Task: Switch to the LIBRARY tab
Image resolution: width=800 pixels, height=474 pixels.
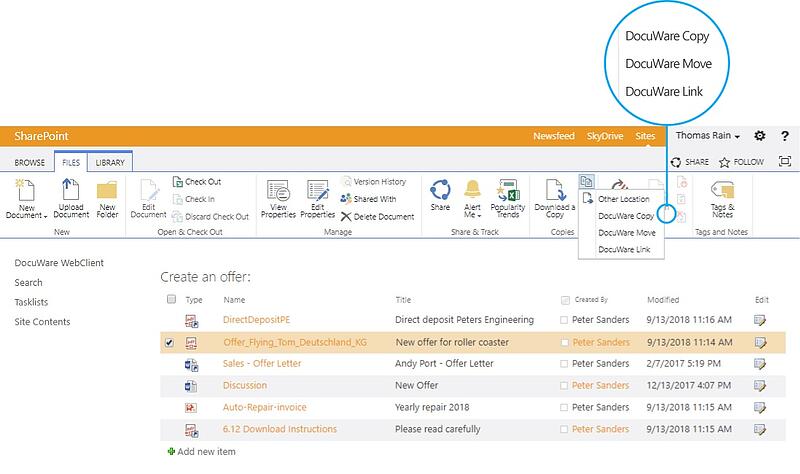Action: click(x=110, y=162)
